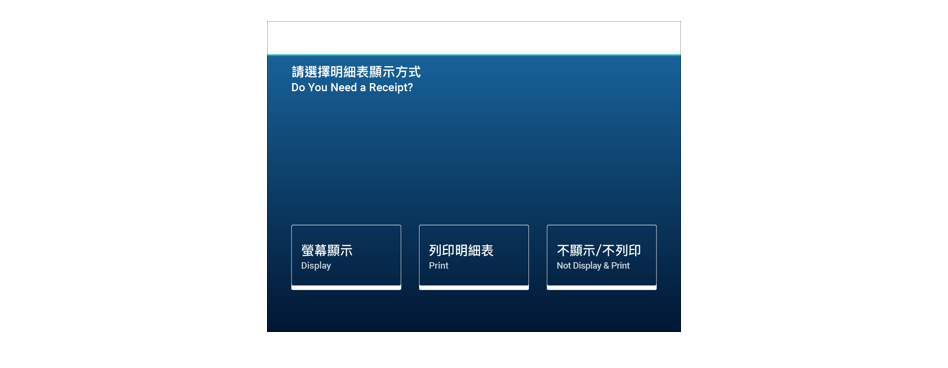Click the teal line under the header
The height and width of the screenshot is (368, 948).
473,55
